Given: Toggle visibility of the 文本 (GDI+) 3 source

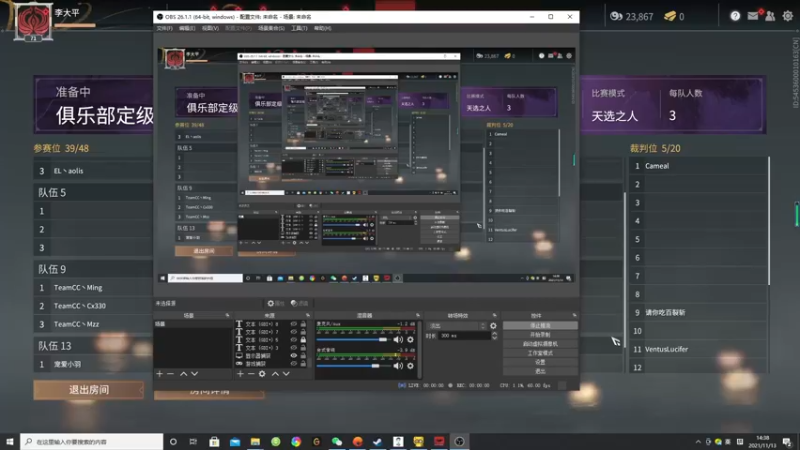Looking at the screenshot, I should click(294, 347).
